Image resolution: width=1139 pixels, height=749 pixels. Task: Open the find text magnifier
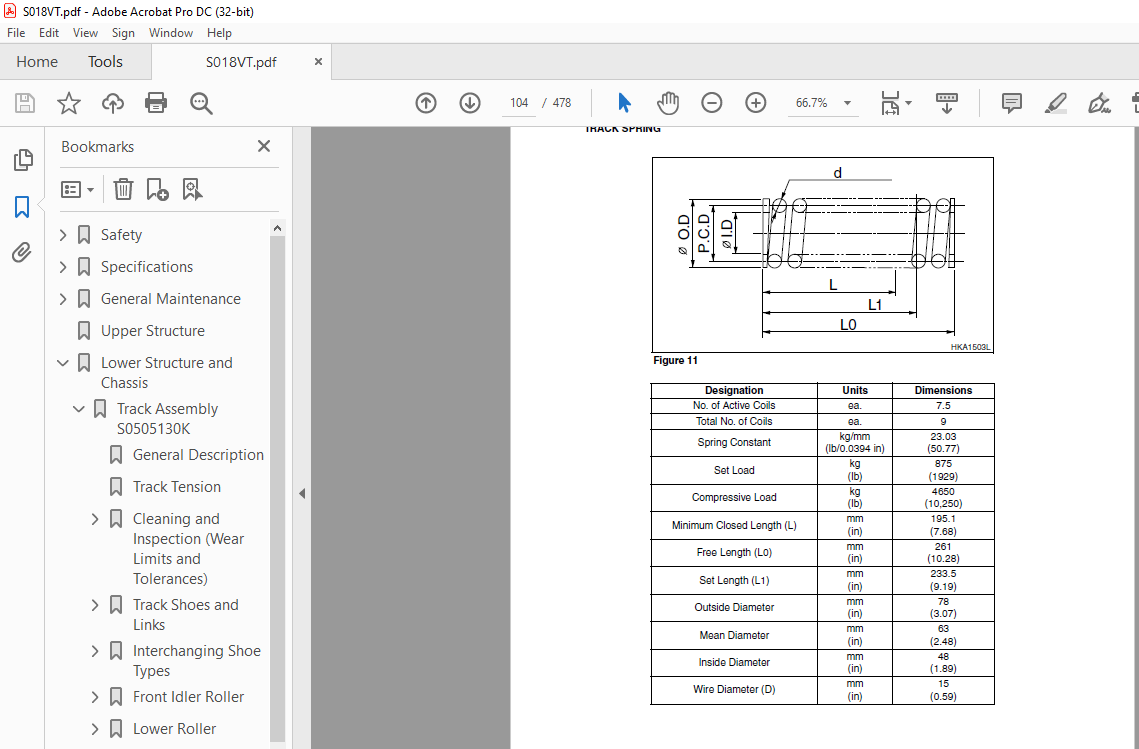pos(200,103)
